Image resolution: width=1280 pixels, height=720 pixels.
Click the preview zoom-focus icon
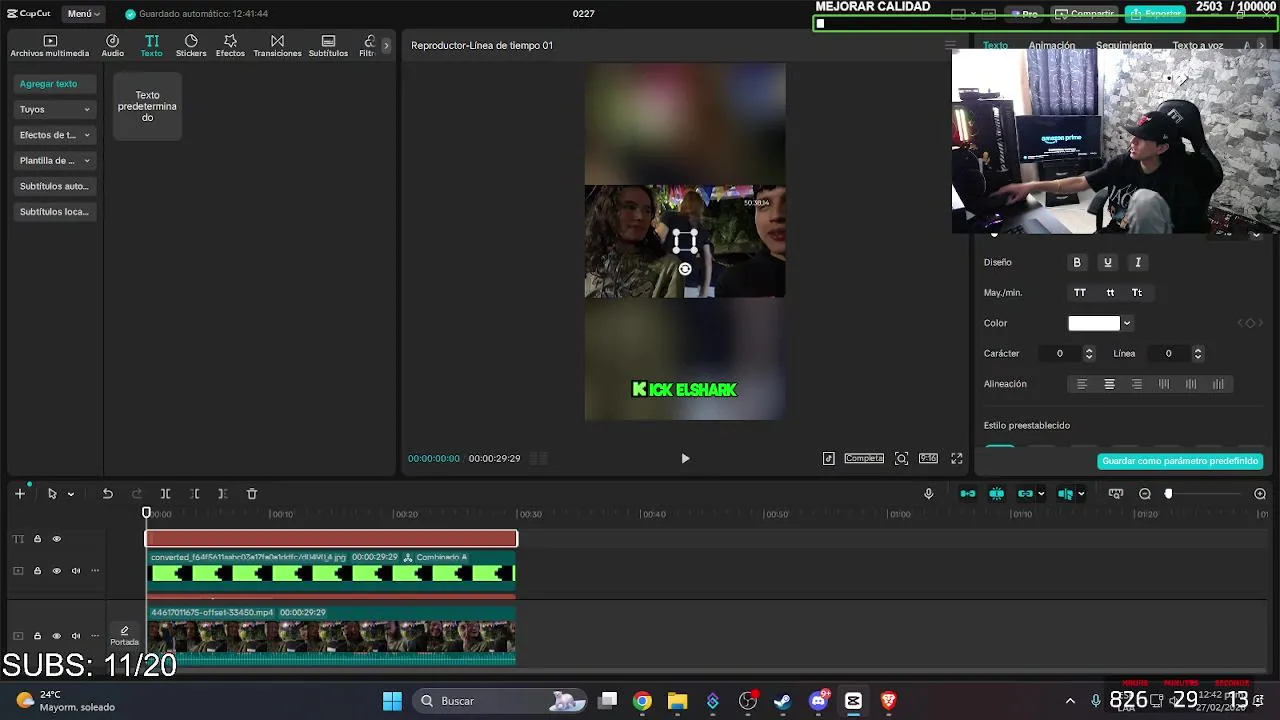point(901,458)
